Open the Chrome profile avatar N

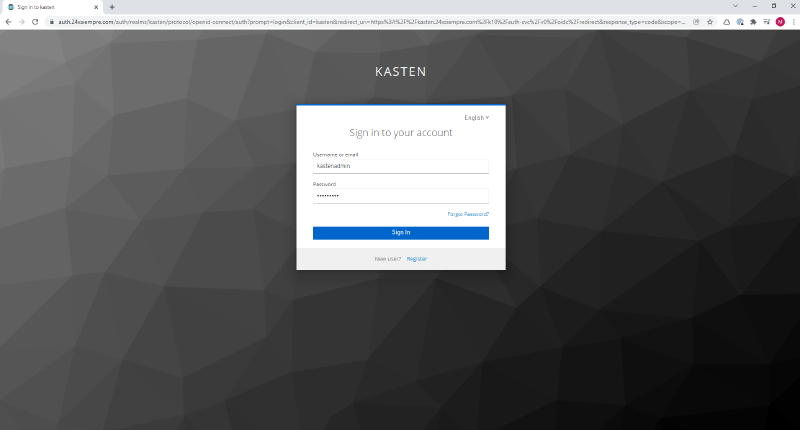click(x=780, y=22)
